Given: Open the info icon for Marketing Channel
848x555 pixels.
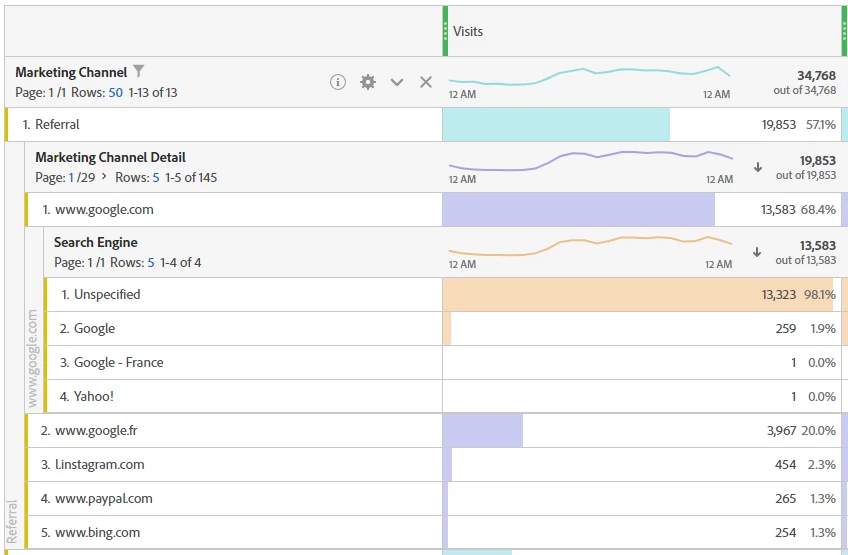Looking at the screenshot, I should pyautogui.click(x=338, y=82).
